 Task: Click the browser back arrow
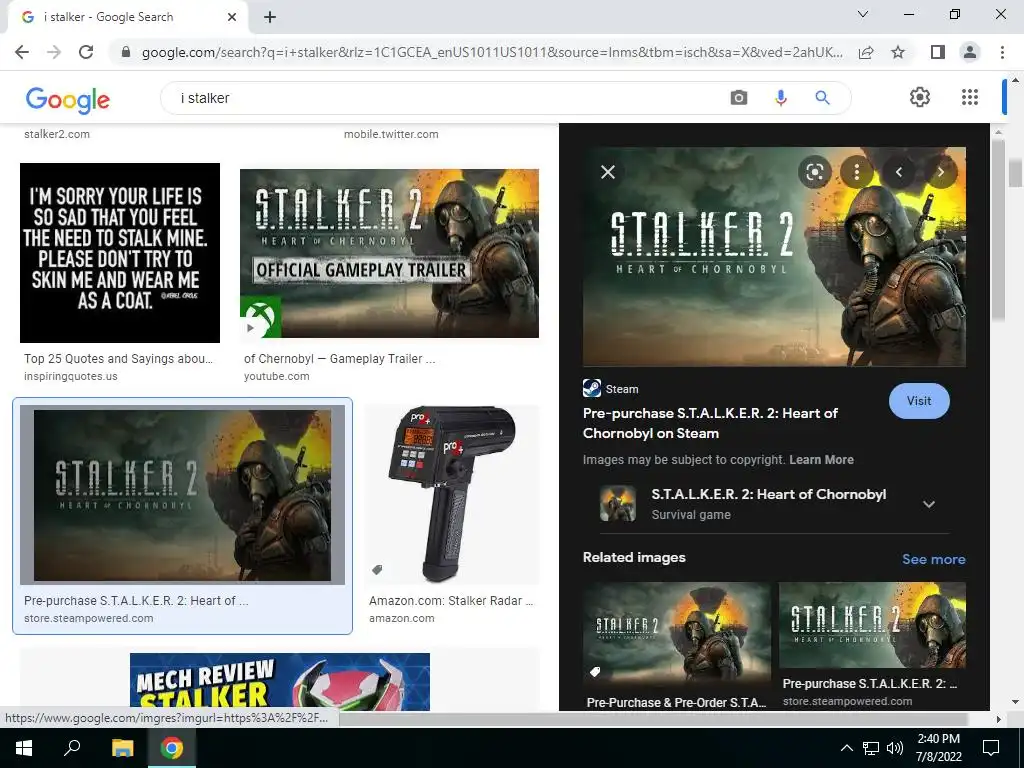(x=22, y=52)
